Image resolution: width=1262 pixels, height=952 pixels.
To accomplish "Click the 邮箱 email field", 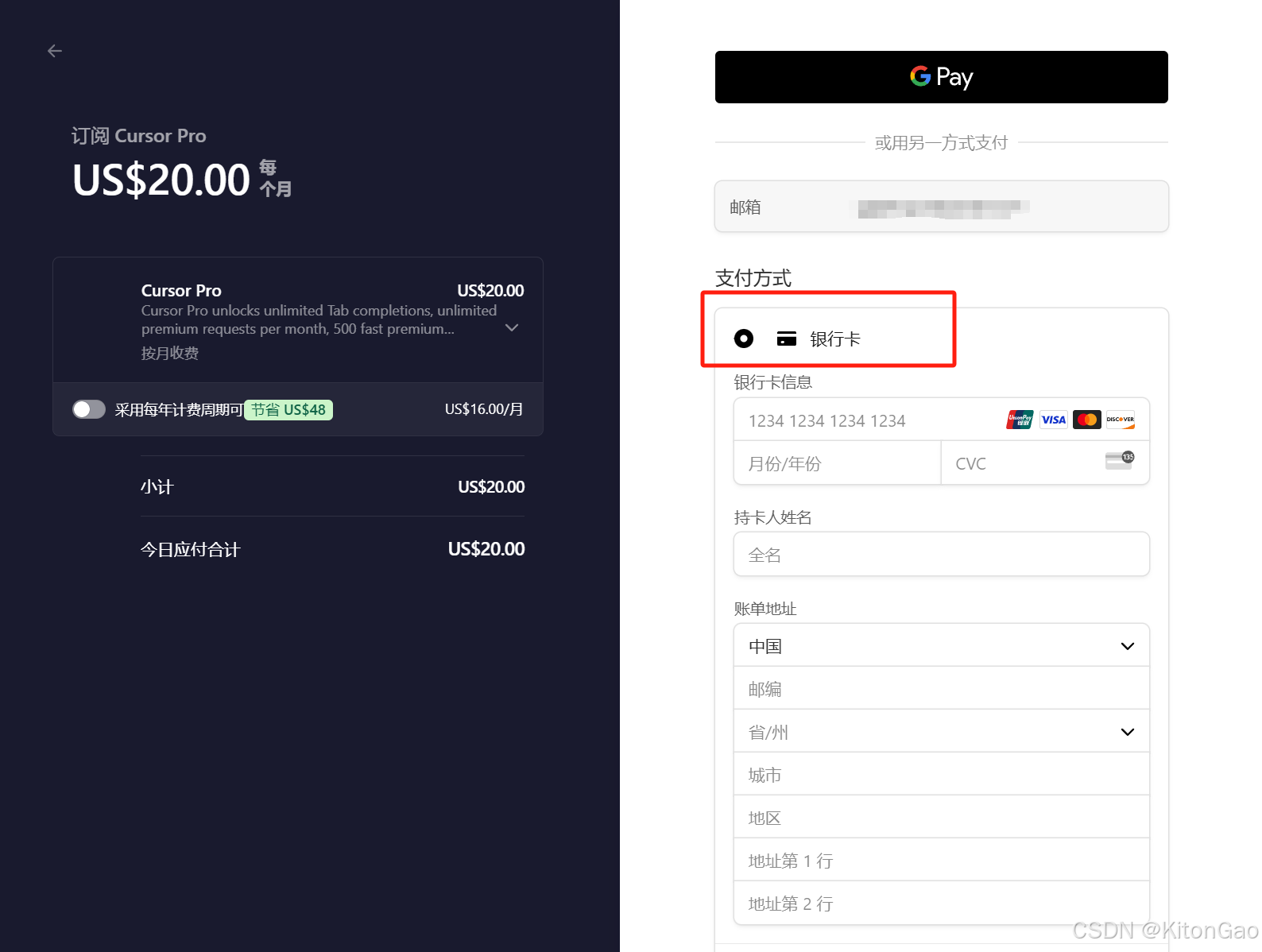I will (942, 207).
